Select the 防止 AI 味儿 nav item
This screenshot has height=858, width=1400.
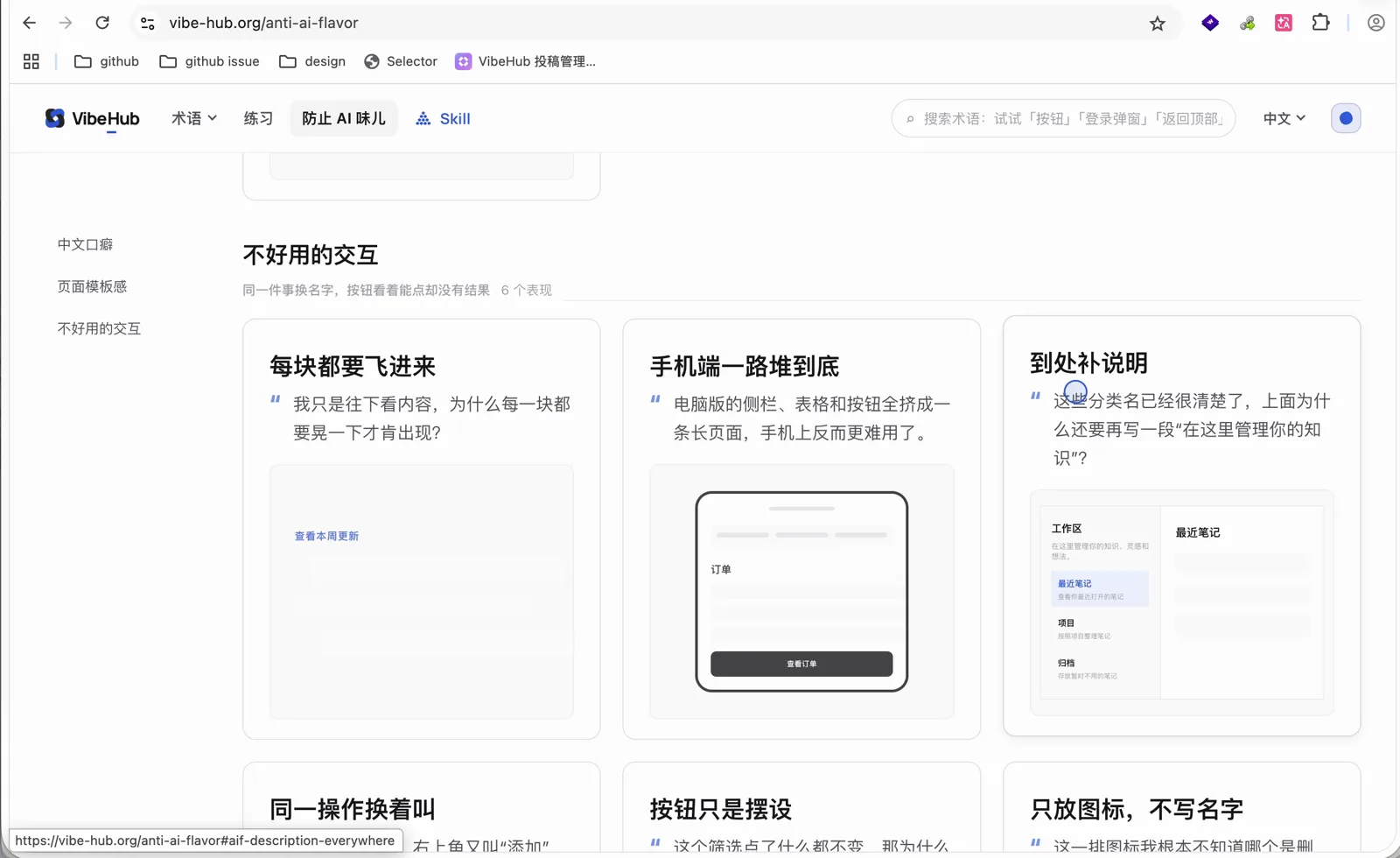tap(344, 118)
